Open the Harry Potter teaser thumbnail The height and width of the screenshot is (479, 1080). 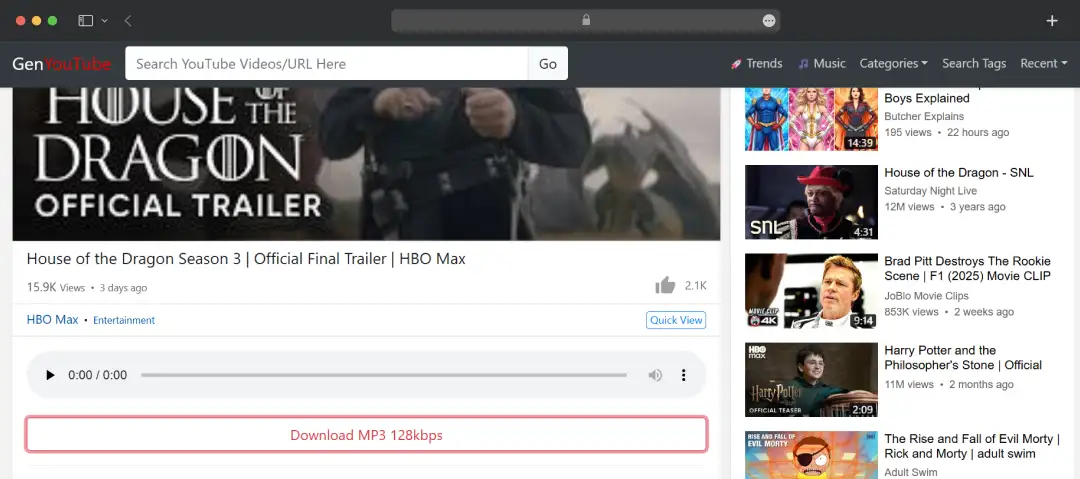pos(811,380)
